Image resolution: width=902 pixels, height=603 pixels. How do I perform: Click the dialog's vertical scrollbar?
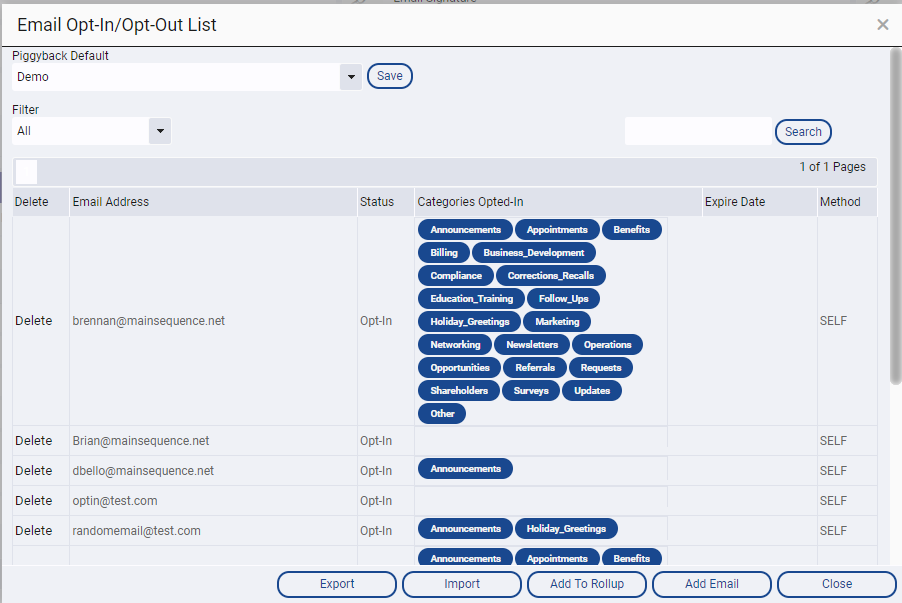(895, 216)
